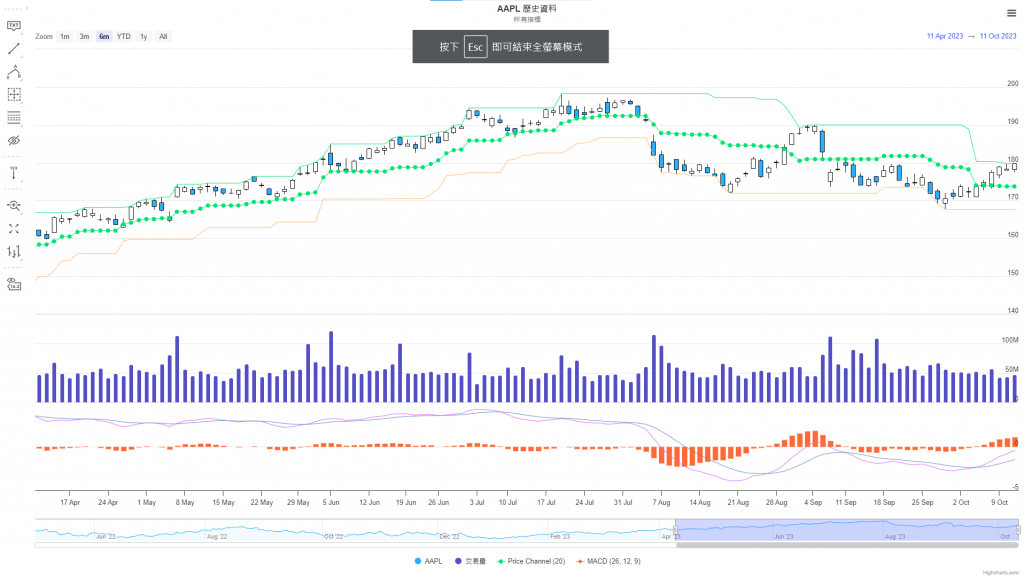Click the 17 Apr x-axis date label

70,503
